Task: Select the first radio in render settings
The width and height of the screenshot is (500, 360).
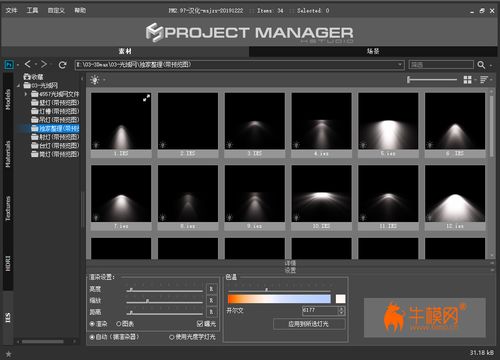Action: [92, 324]
